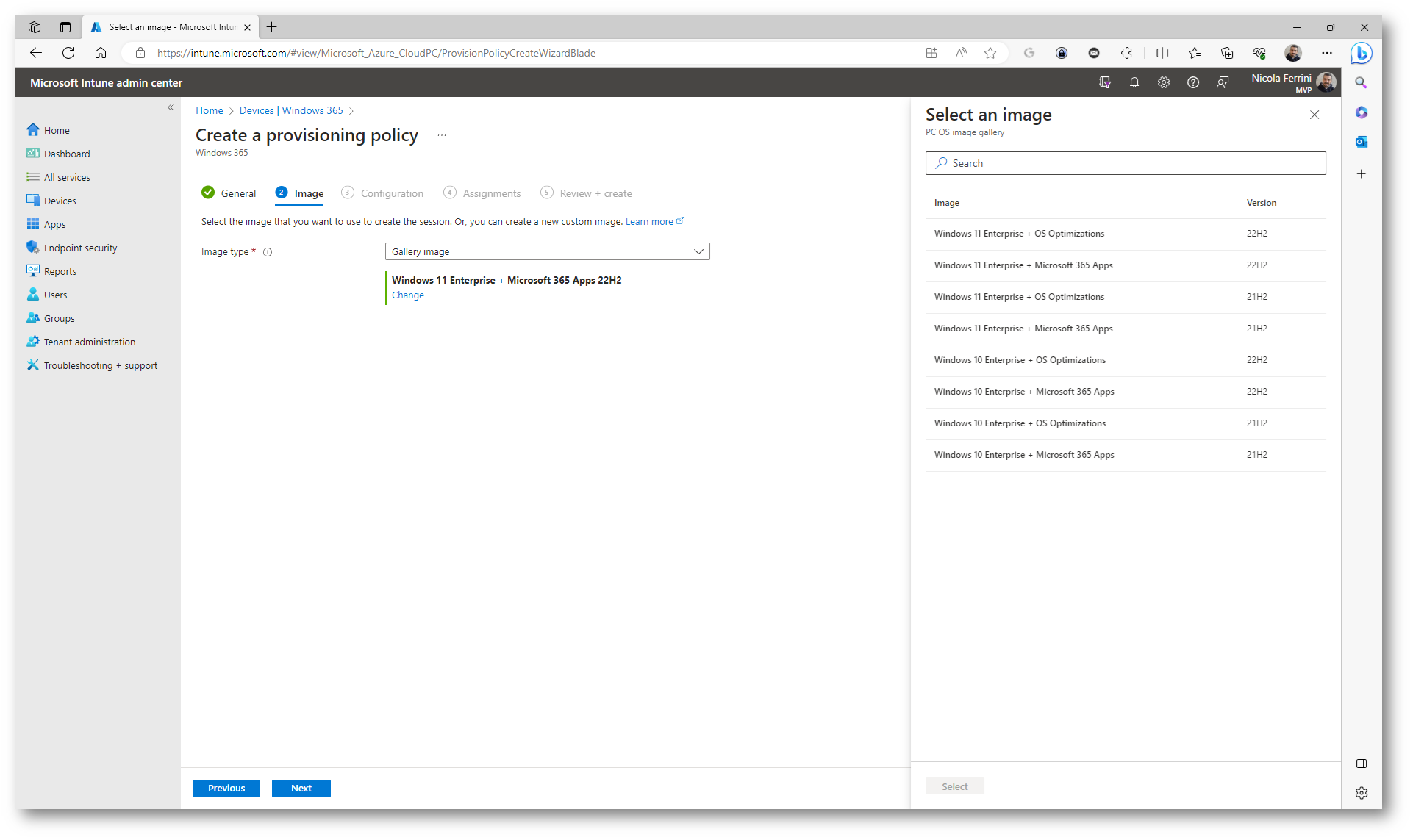Screen dimensions: 1413x840
Task: Select Windows 10 Enterprise + OS Optimizations 21H2
Action: [1126, 423]
